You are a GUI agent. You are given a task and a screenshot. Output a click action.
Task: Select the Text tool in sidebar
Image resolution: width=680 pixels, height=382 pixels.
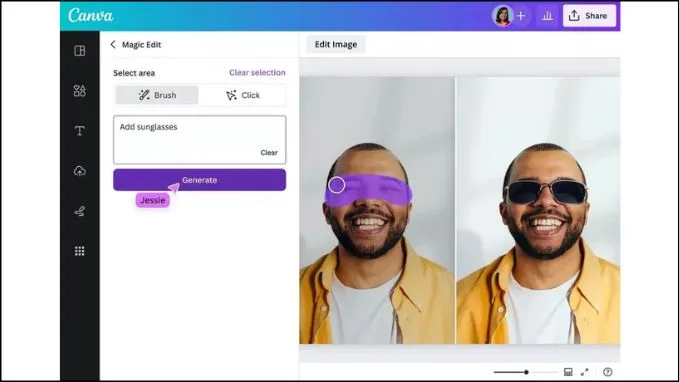pyautogui.click(x=80, y=131)
